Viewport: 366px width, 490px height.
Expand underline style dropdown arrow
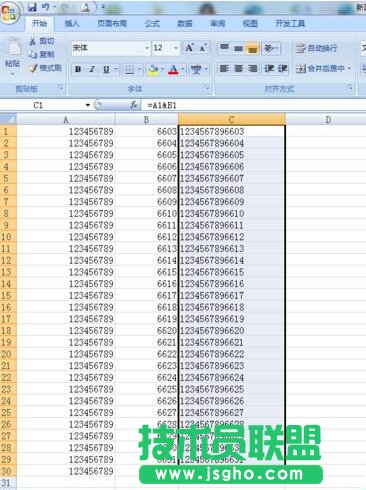116,69
